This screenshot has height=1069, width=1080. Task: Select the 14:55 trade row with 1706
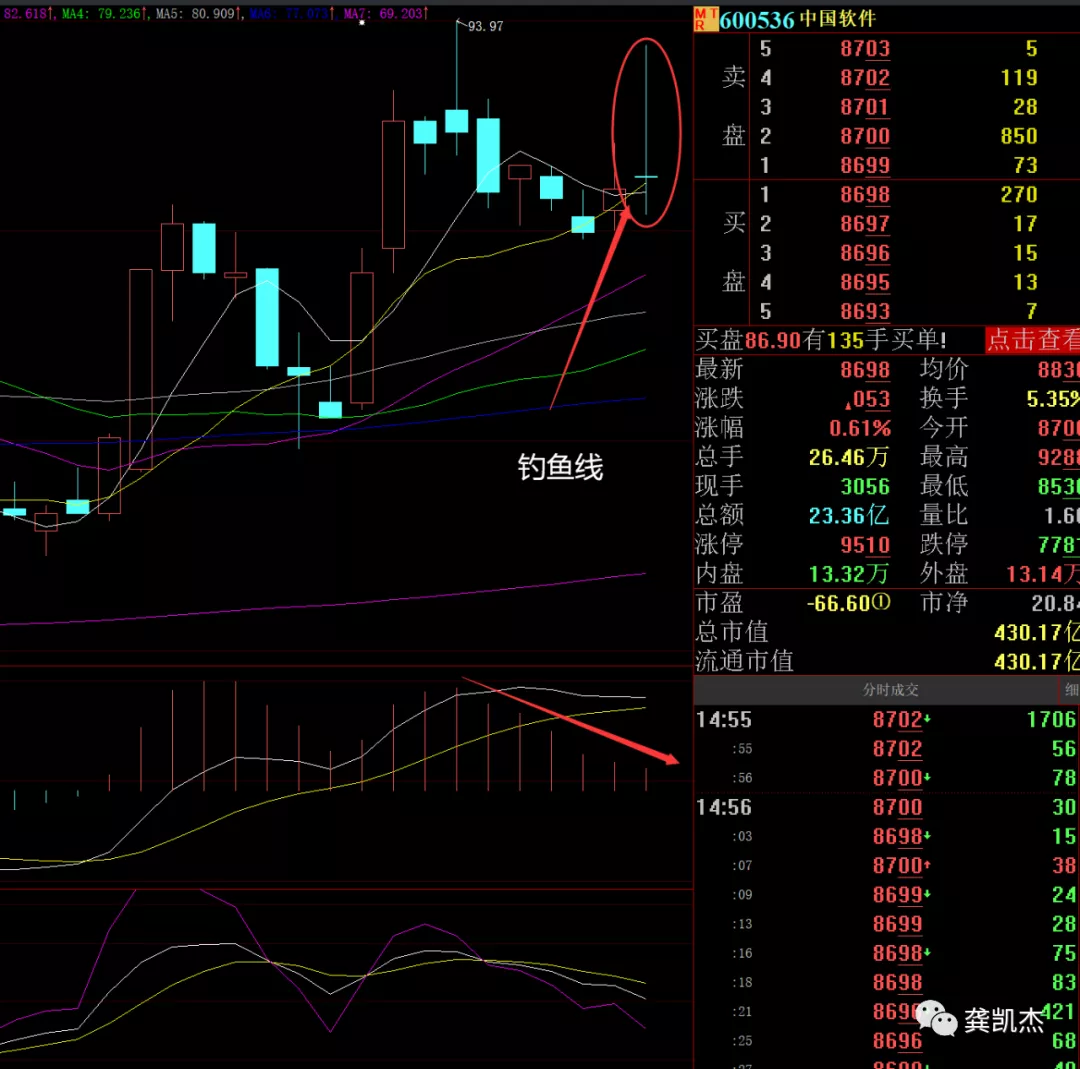tap(886, 720)
